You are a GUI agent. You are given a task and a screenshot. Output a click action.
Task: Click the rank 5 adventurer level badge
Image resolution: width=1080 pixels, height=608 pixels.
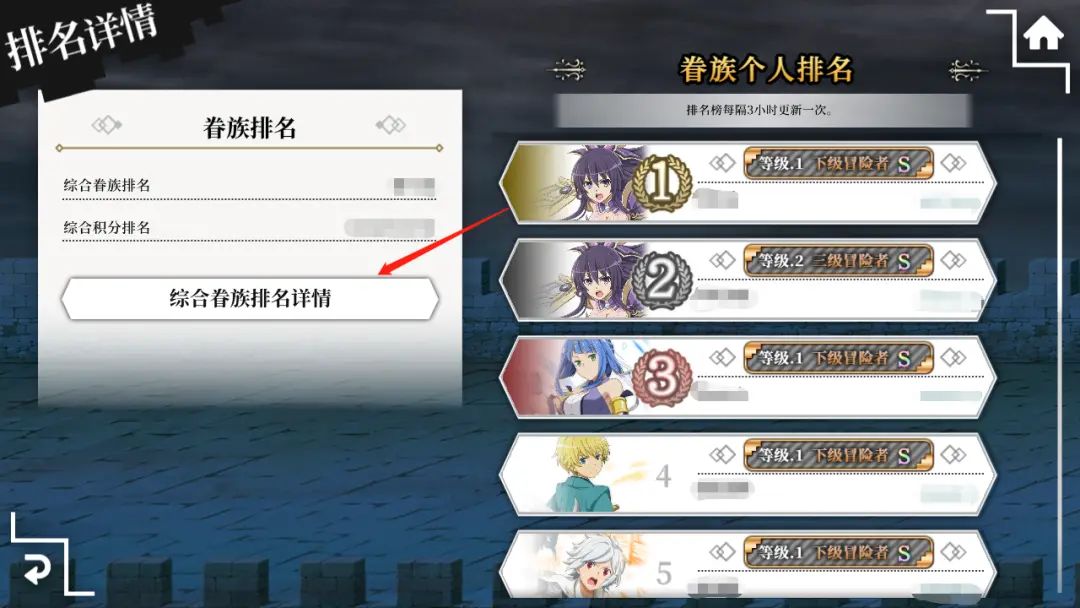point(838,552)
